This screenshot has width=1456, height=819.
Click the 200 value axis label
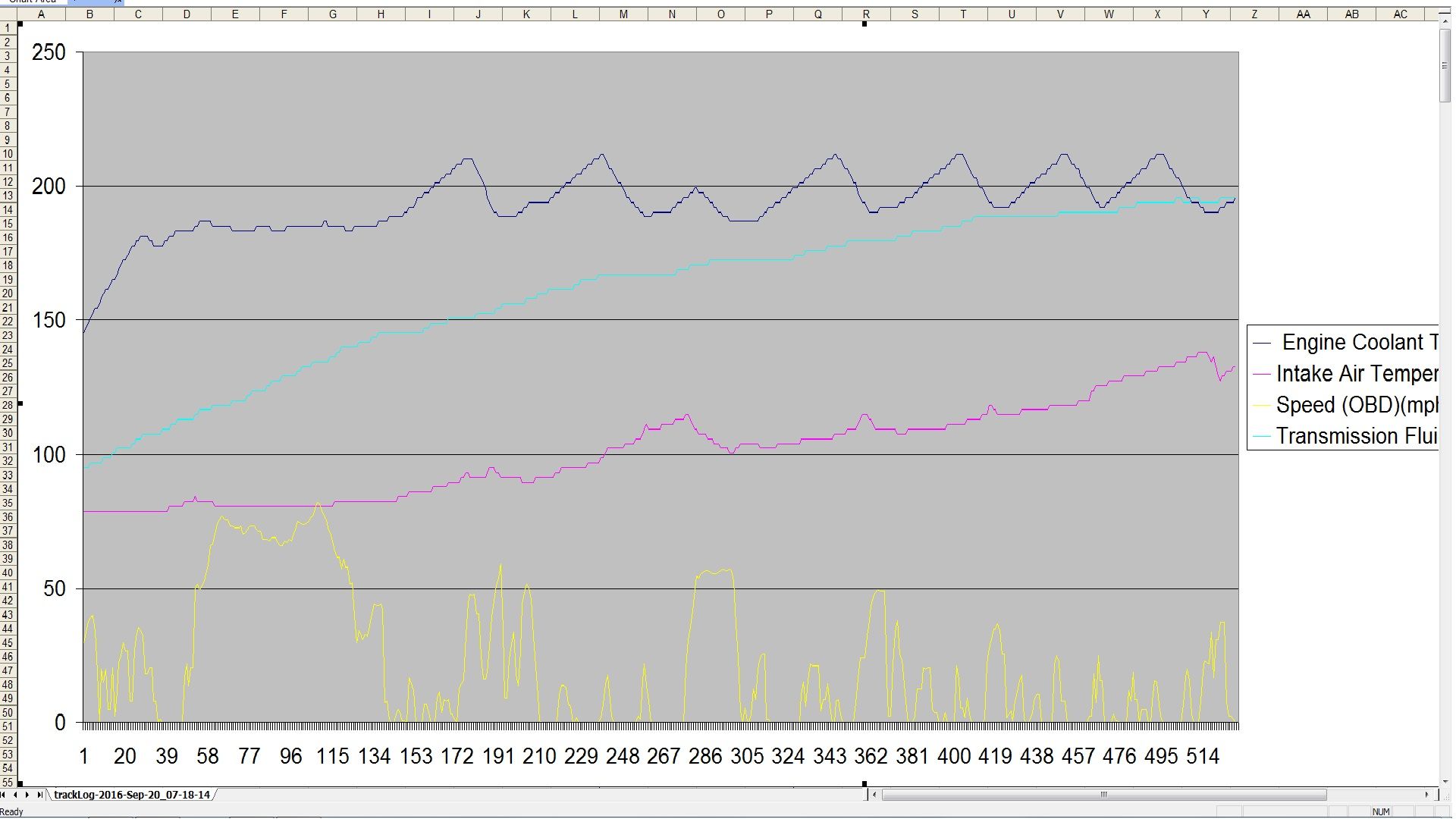pos(49,187)
